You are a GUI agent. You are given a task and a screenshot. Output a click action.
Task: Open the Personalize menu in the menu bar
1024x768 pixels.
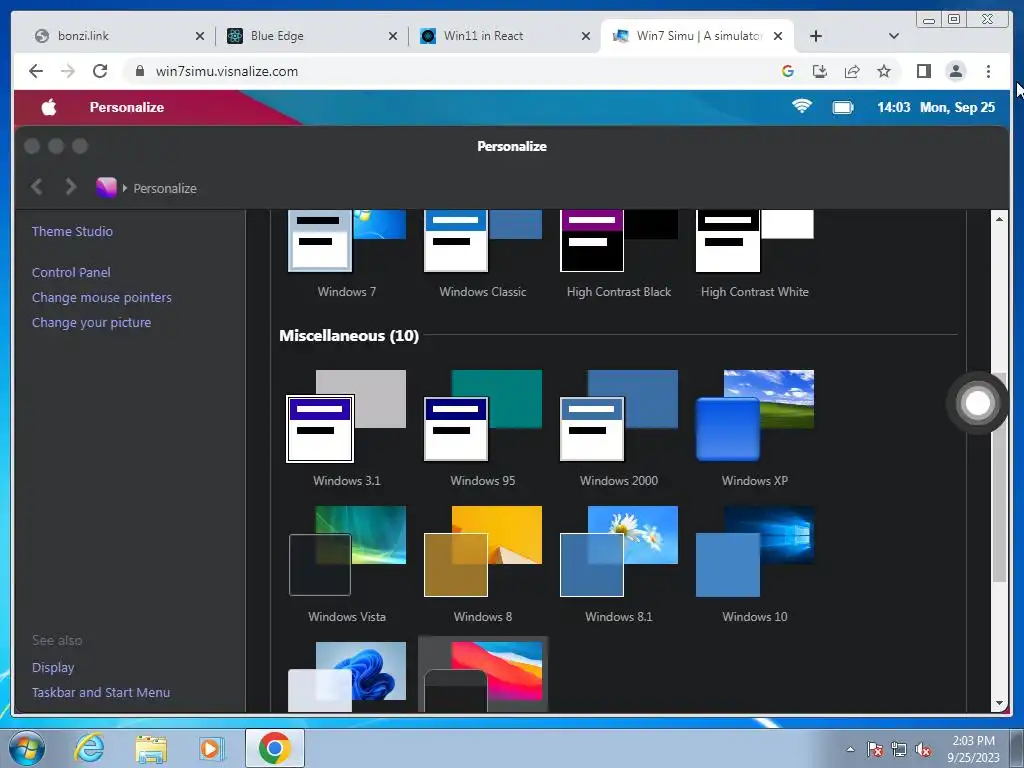(127, 107)
